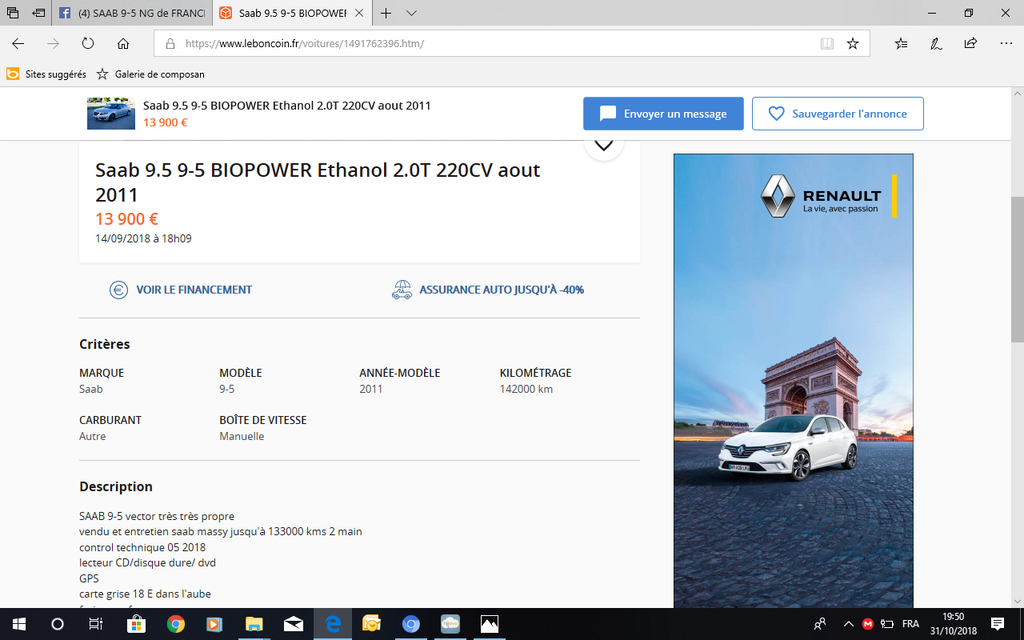Open the browser home page
This screenshot has height=640, width=1024.
[x=123, y=44]
